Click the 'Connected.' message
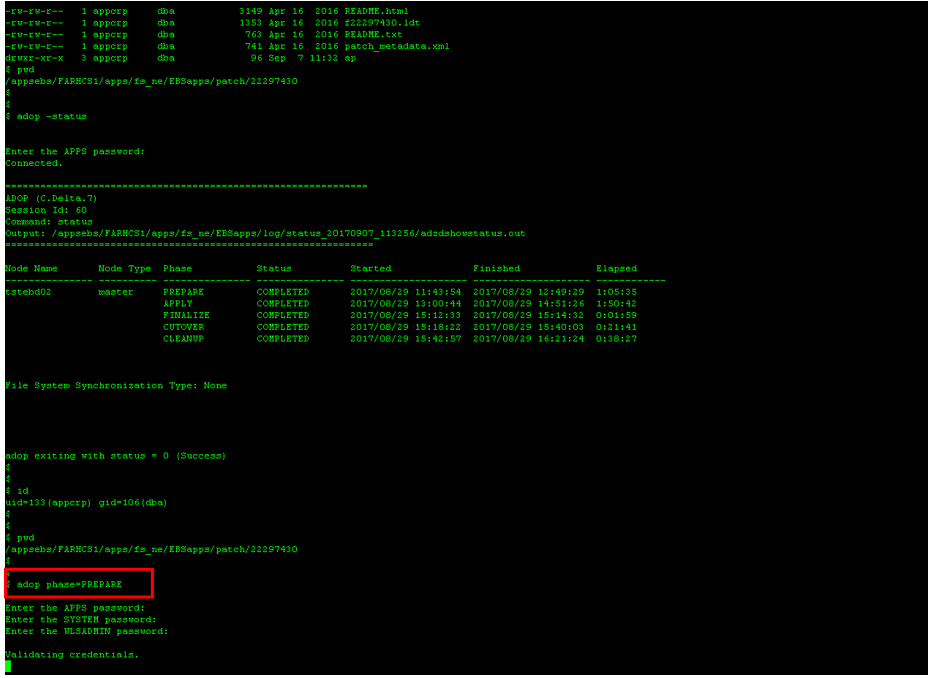The width and height of the screenshot is (931, 678). (x=34, y=163)
